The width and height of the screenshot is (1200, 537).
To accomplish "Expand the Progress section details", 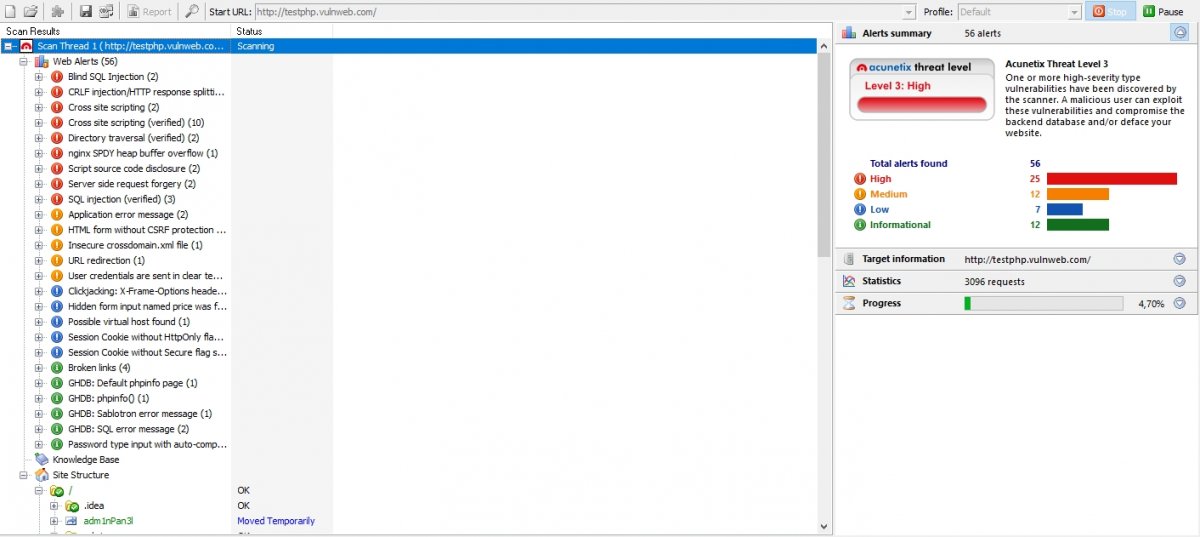I will point(1180,303).
